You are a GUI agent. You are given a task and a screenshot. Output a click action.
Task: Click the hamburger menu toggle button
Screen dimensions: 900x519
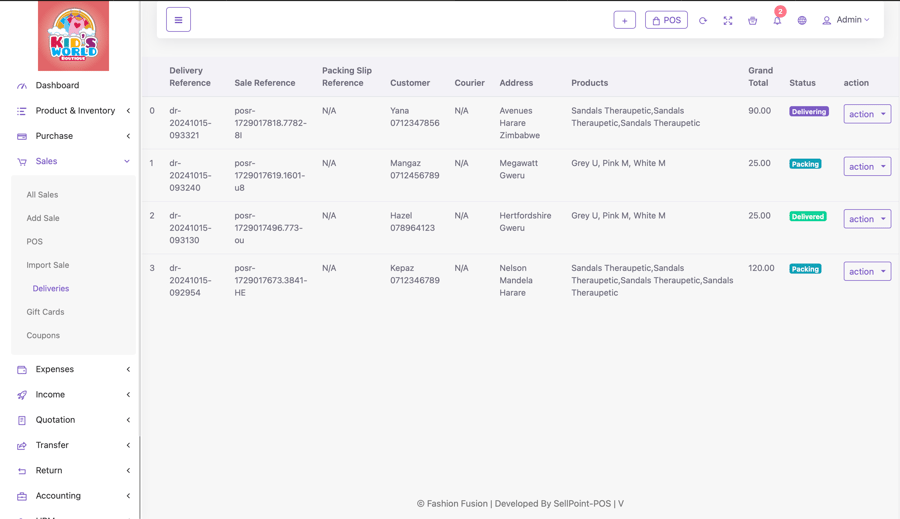pos(178,20)
